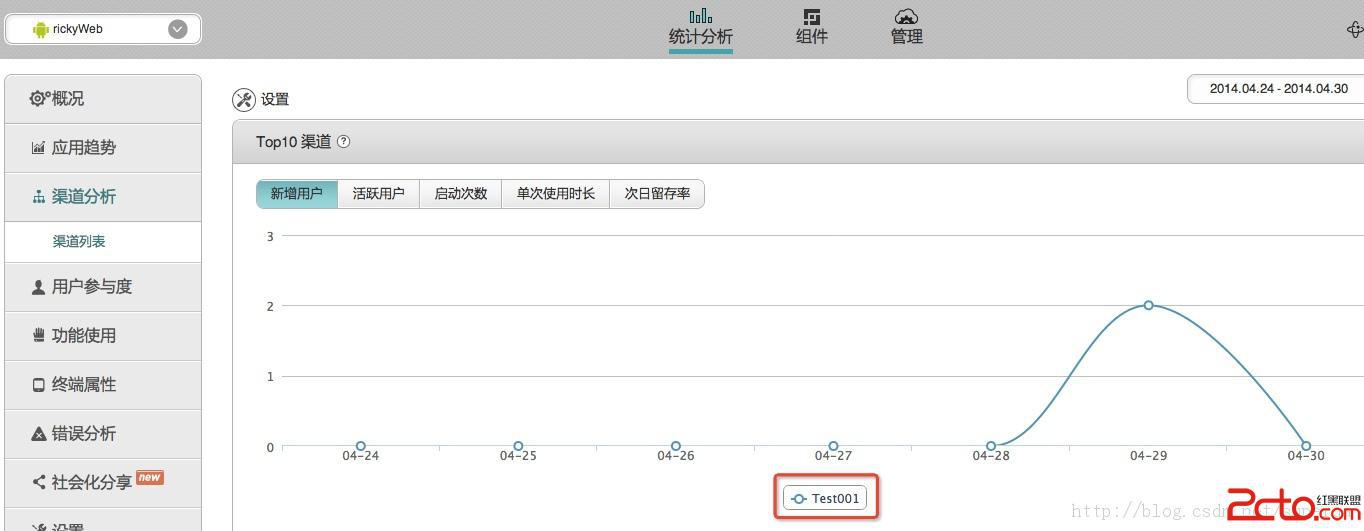
Task: Select the 单次使用时长 metric tab
Action: point(556,194)
